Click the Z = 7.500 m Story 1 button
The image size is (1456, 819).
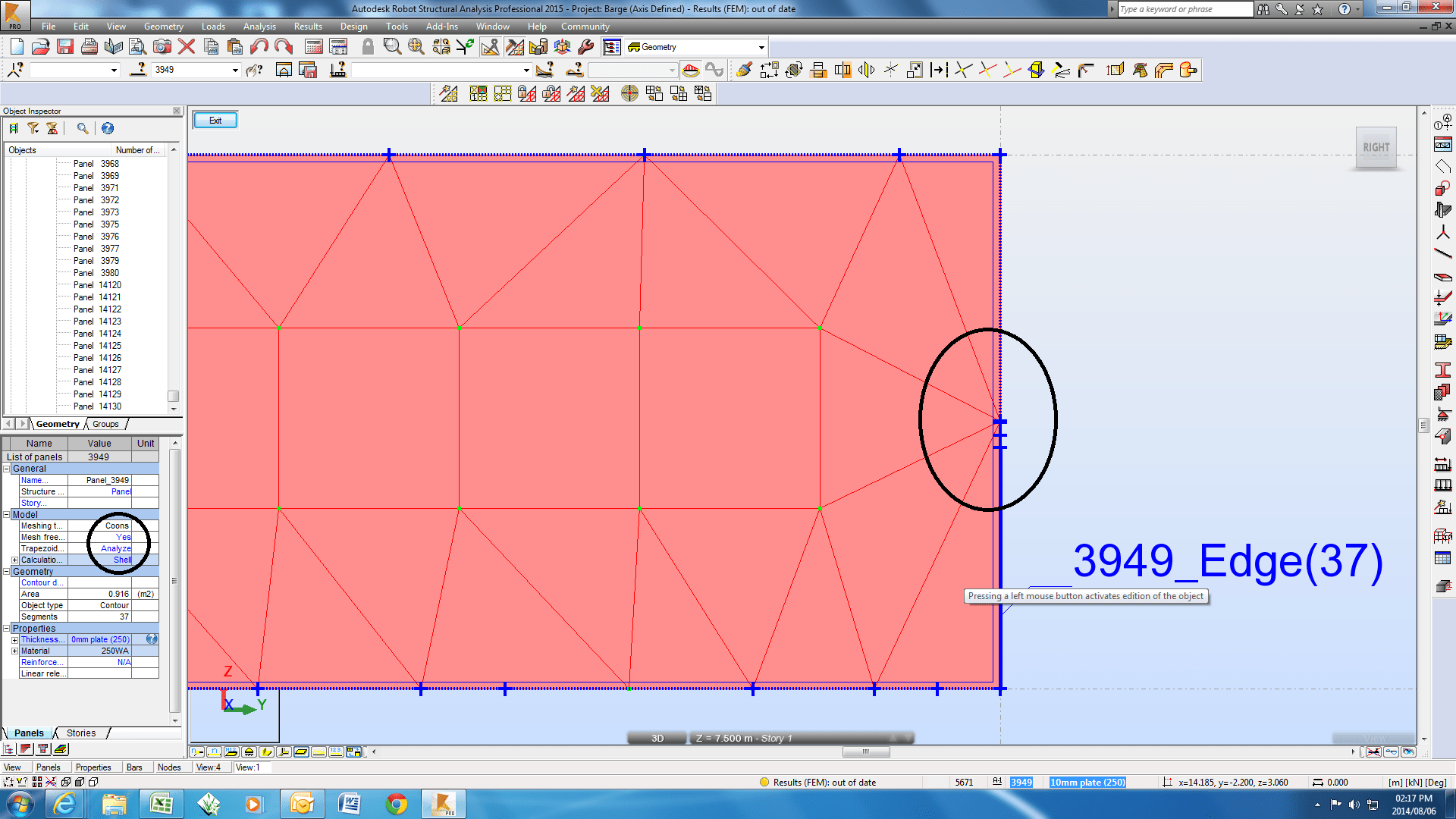coord(801,738)
